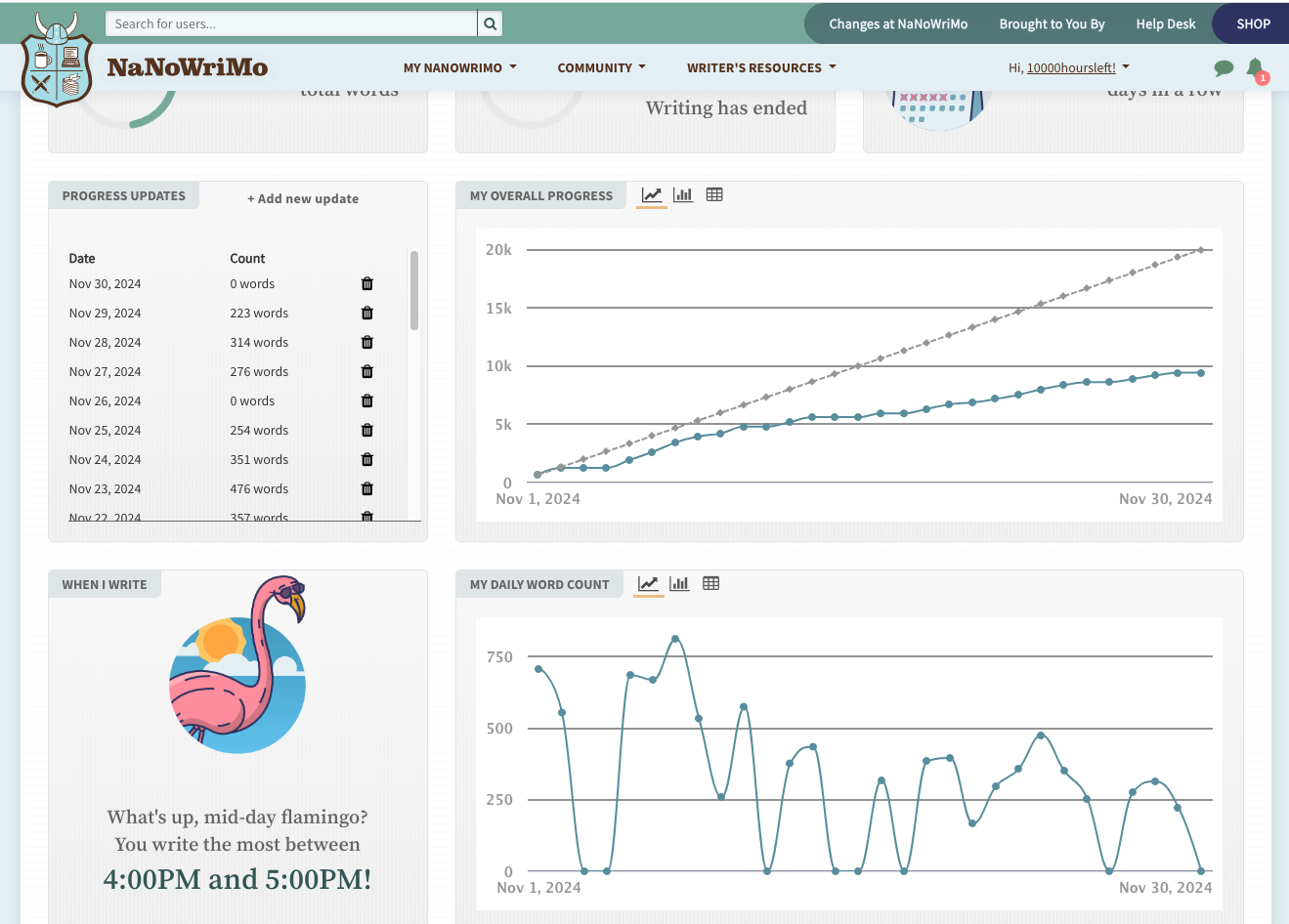This screenshot has height=924, width=1289.
Task: Click the progress updates list scrollbar
Action: (x=414, y=290)
